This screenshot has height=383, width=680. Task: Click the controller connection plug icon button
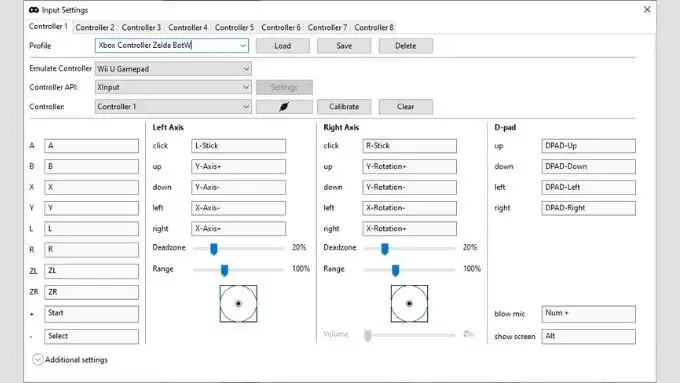pos(284,107)
